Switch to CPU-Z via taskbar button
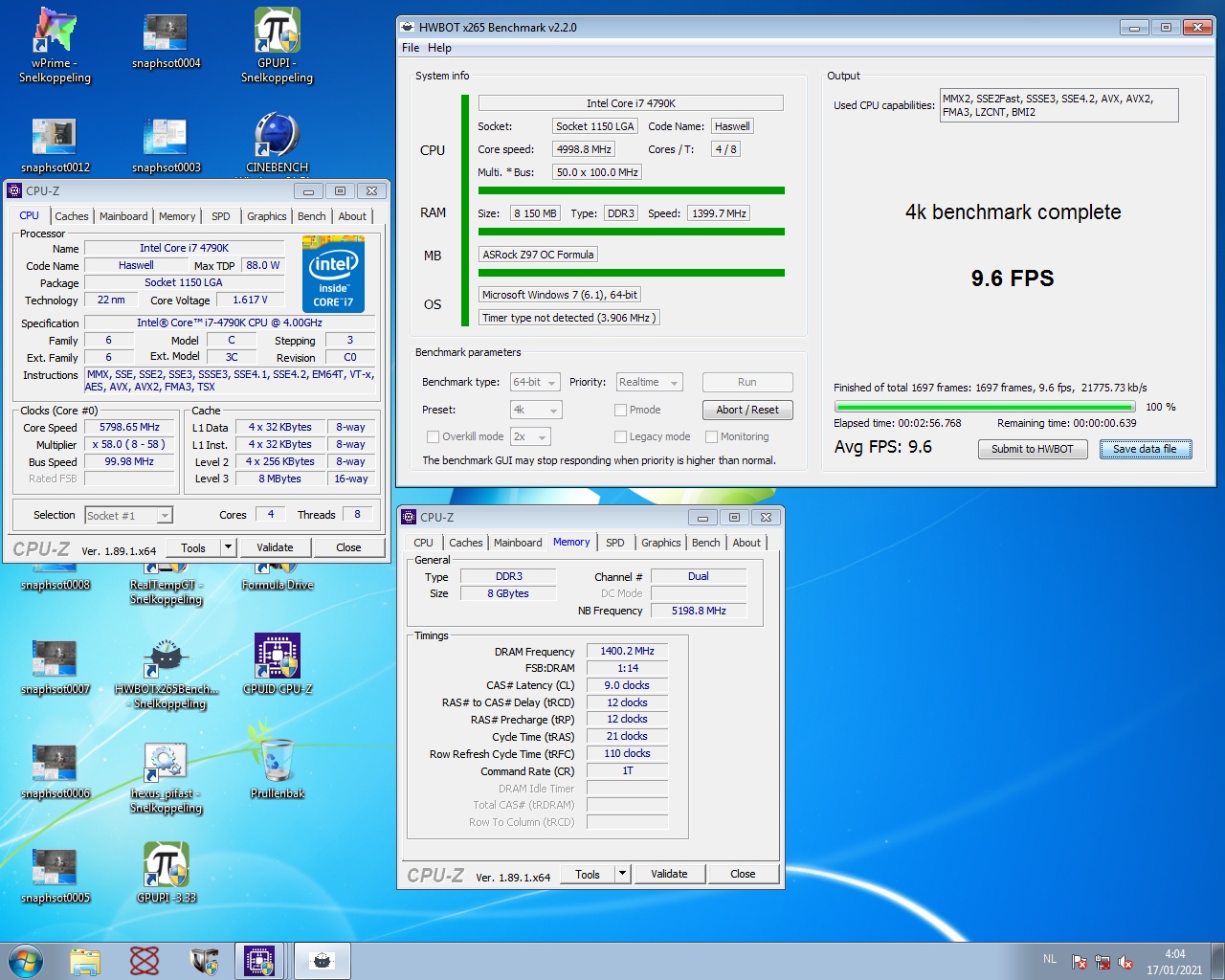The height and width of the screenshot is (980, 1225). (260, 961)
